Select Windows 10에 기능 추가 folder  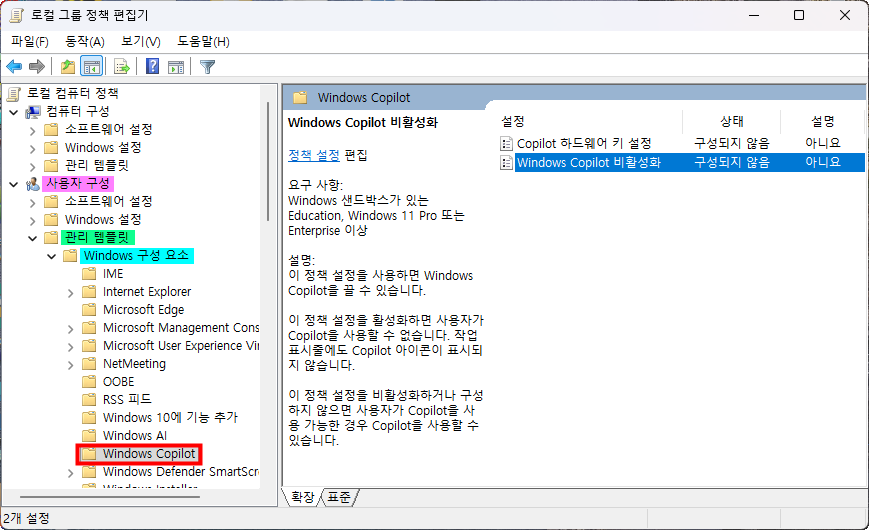tap(170, 417)
